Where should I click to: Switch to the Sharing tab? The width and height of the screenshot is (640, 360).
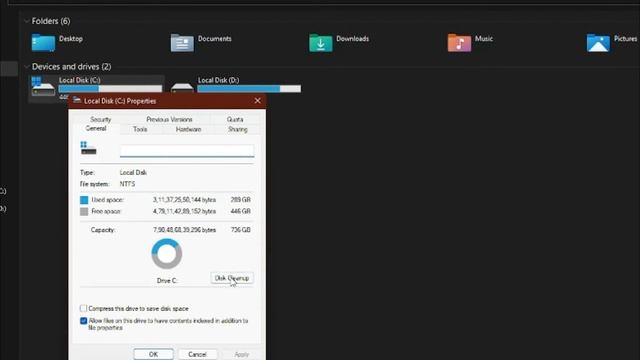coord(238,129)
